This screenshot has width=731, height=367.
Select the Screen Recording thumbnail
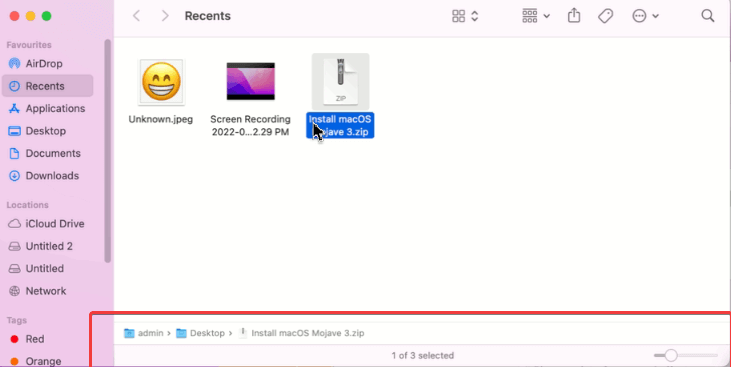pos(250,81)
